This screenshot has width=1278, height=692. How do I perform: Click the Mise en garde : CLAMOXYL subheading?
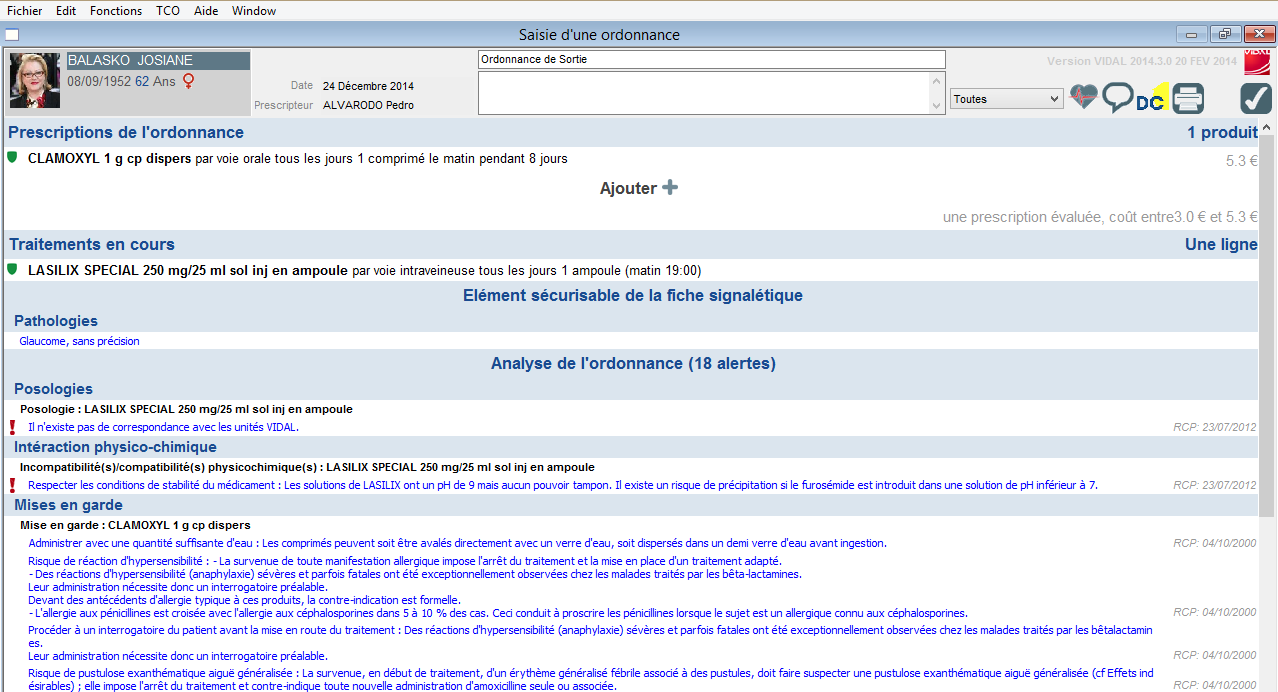click(135, 525)
